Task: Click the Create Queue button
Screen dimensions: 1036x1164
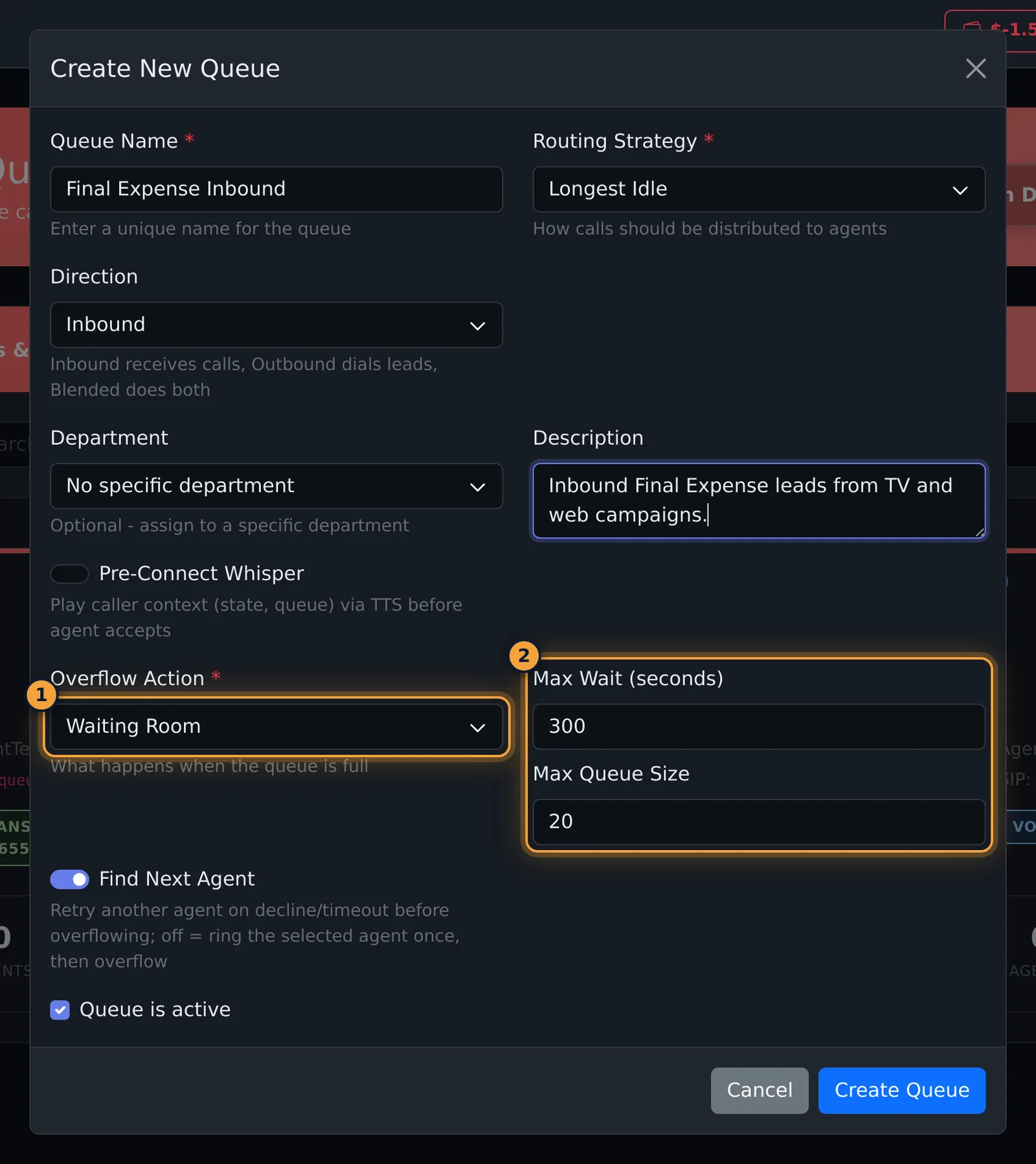Action: click(x=901, y=1090)
